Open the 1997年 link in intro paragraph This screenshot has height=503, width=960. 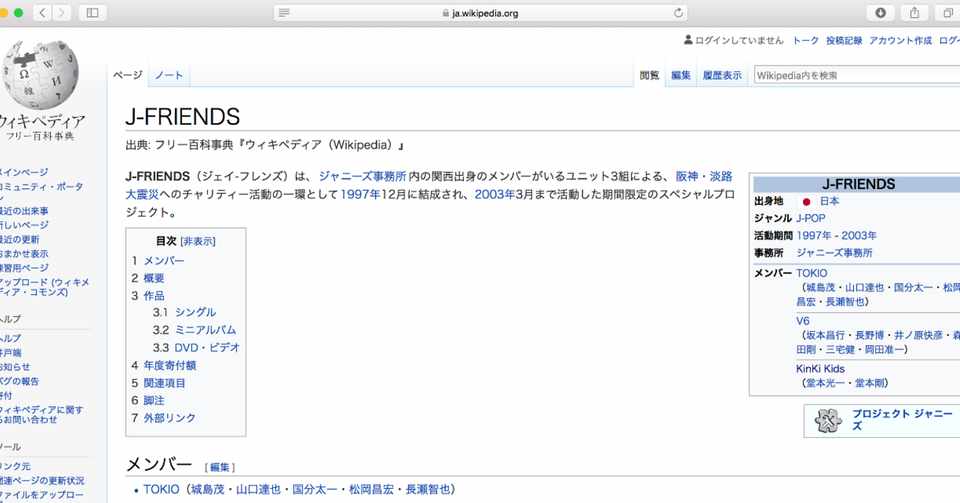pos(360,194)
